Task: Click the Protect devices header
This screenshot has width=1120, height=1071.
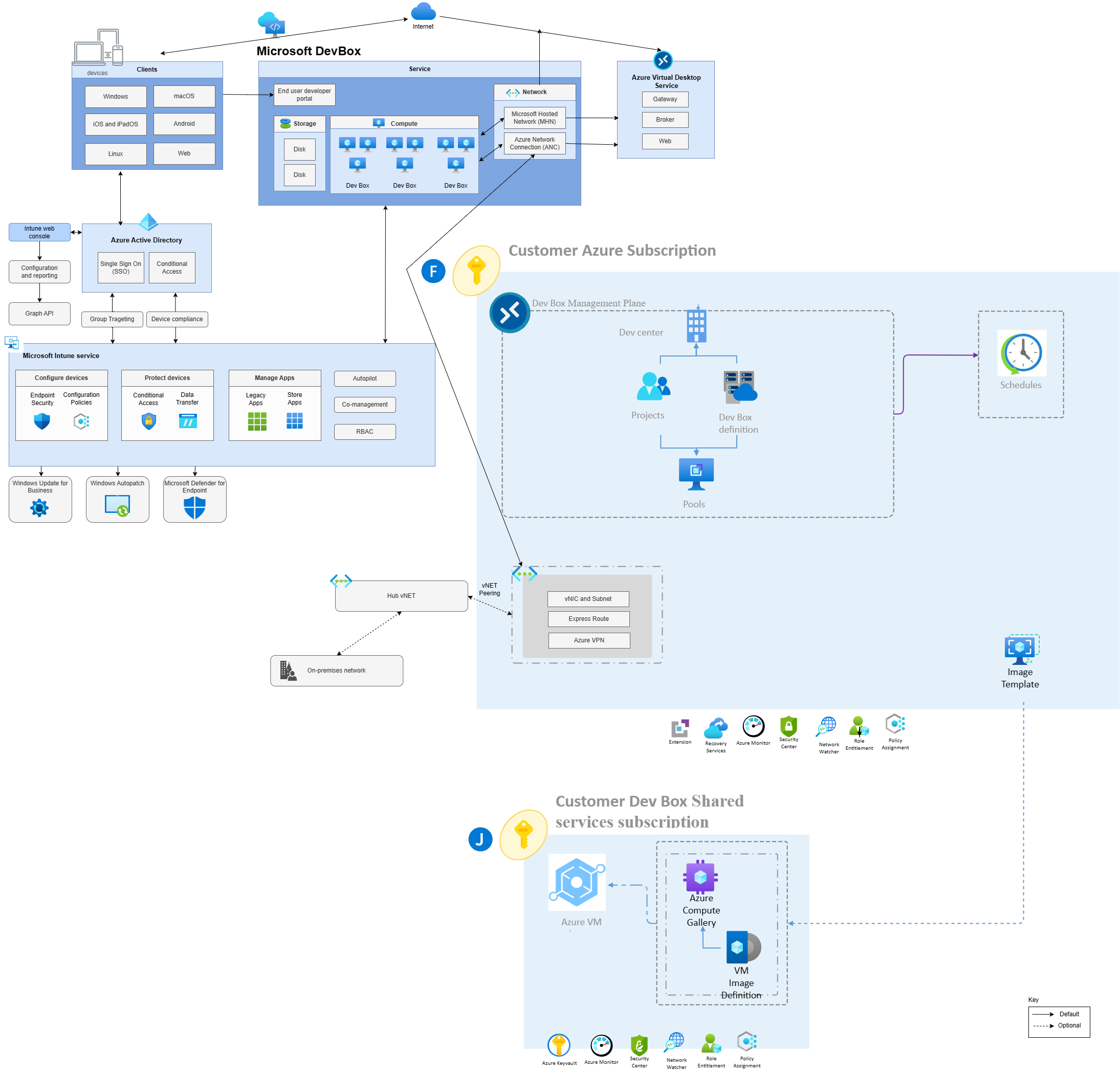Action: coord(167,378)
